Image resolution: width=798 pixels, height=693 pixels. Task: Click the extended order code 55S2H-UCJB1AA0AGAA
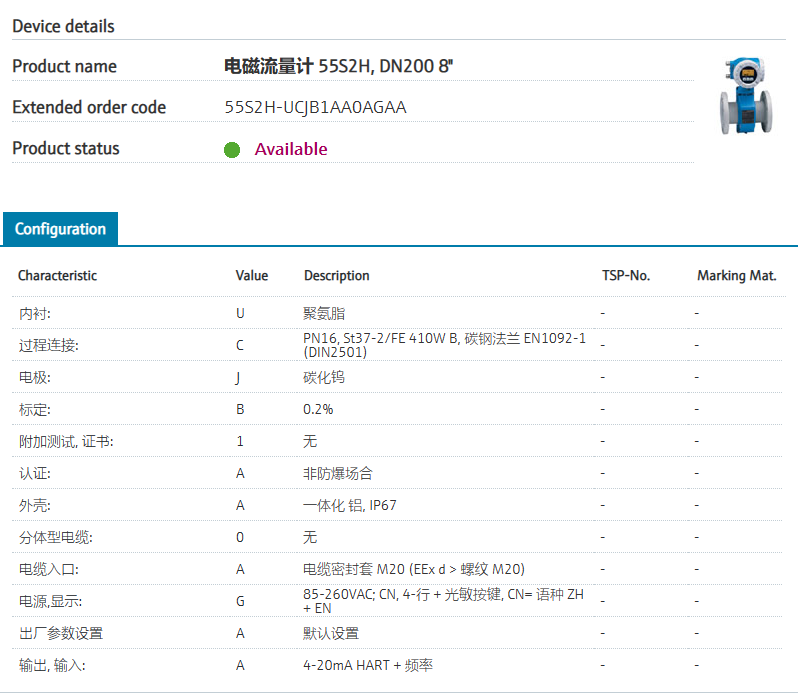pos(315,107)
